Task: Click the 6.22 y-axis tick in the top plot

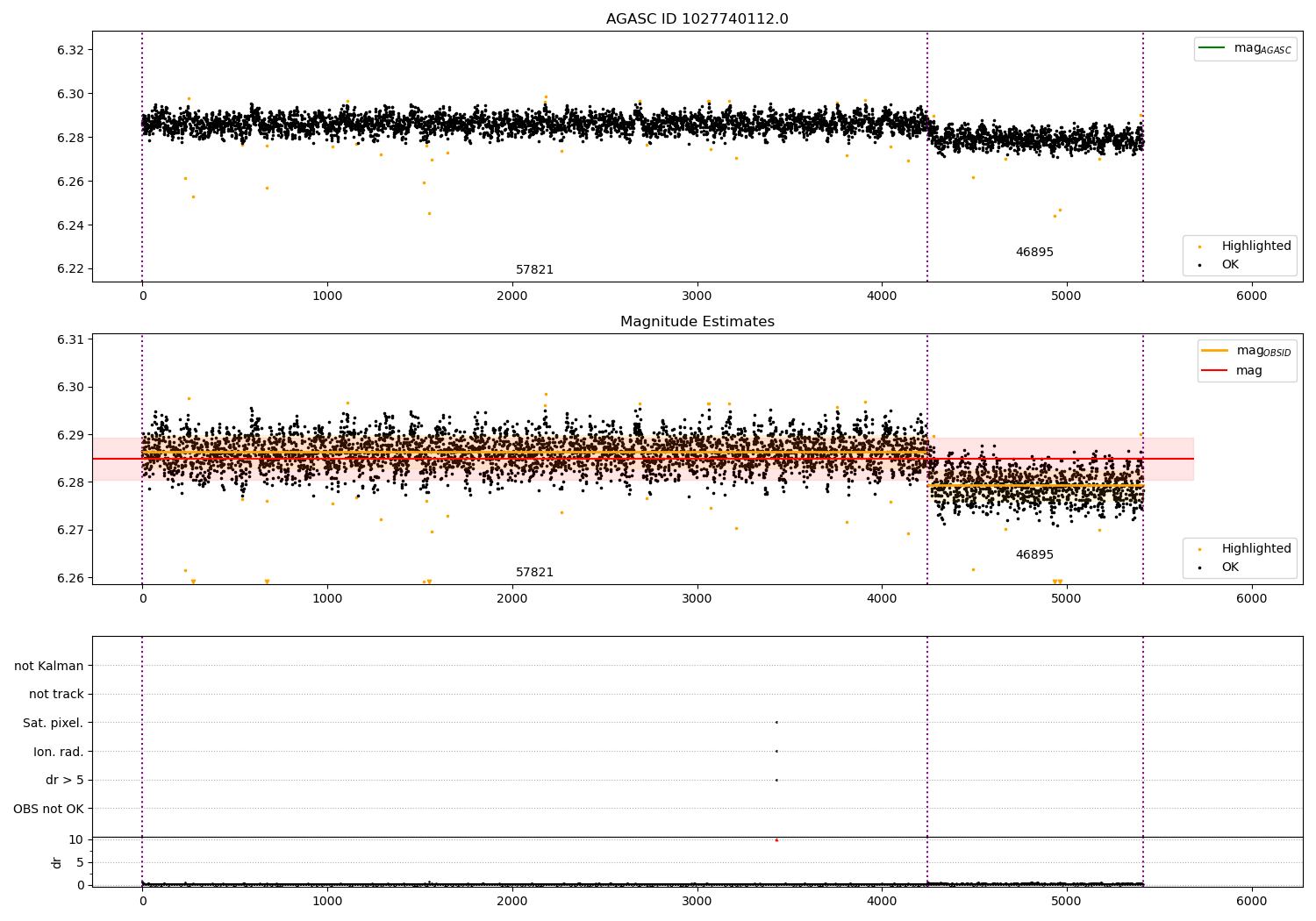Action: (71, 269)
